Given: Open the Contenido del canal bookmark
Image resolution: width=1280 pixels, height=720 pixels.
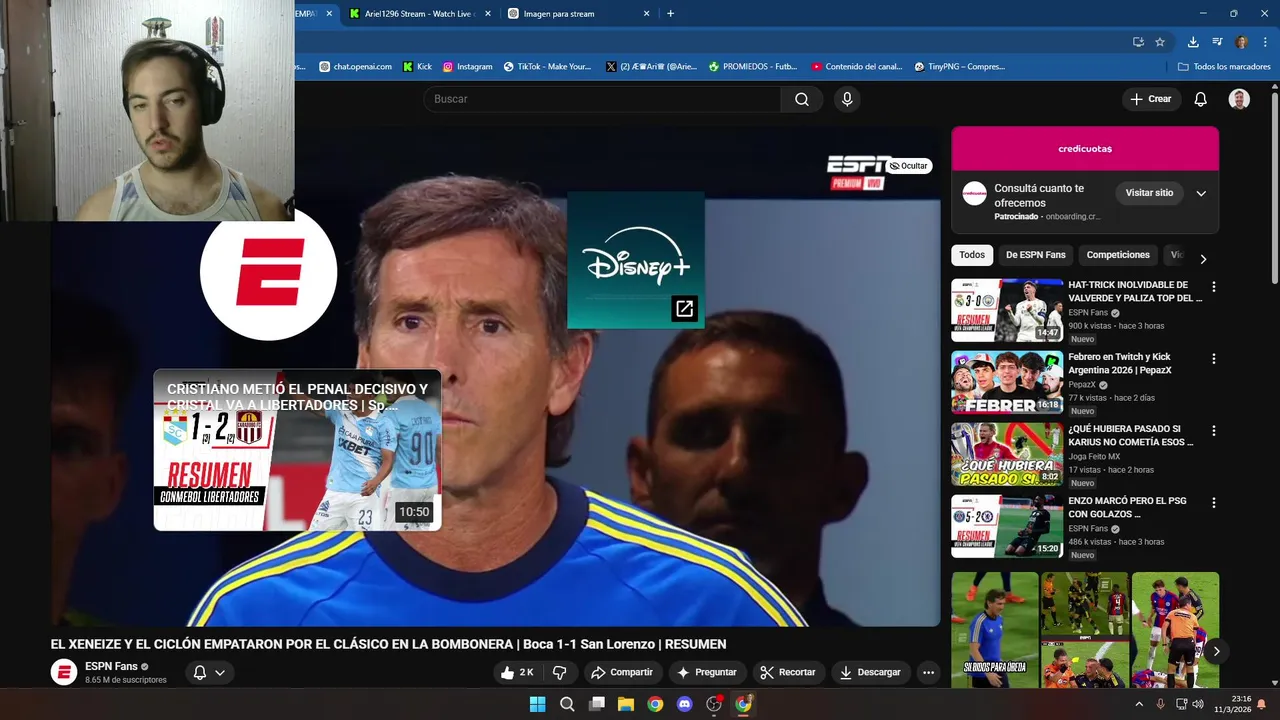Looking at the screenshot, I should coord(857,67).
